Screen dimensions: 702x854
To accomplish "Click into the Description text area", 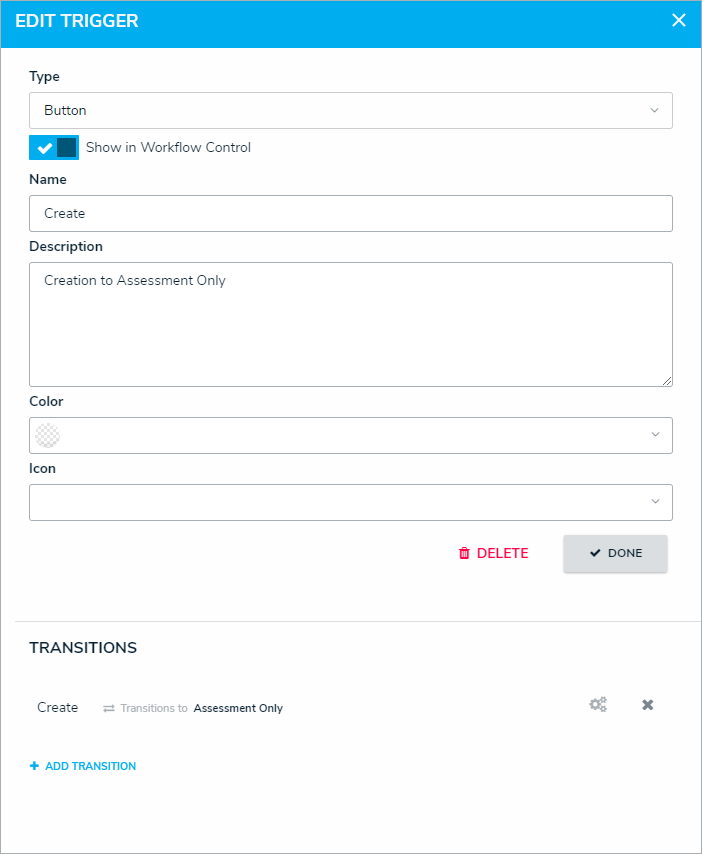I will pyautogui.click(x=350, y=324).
